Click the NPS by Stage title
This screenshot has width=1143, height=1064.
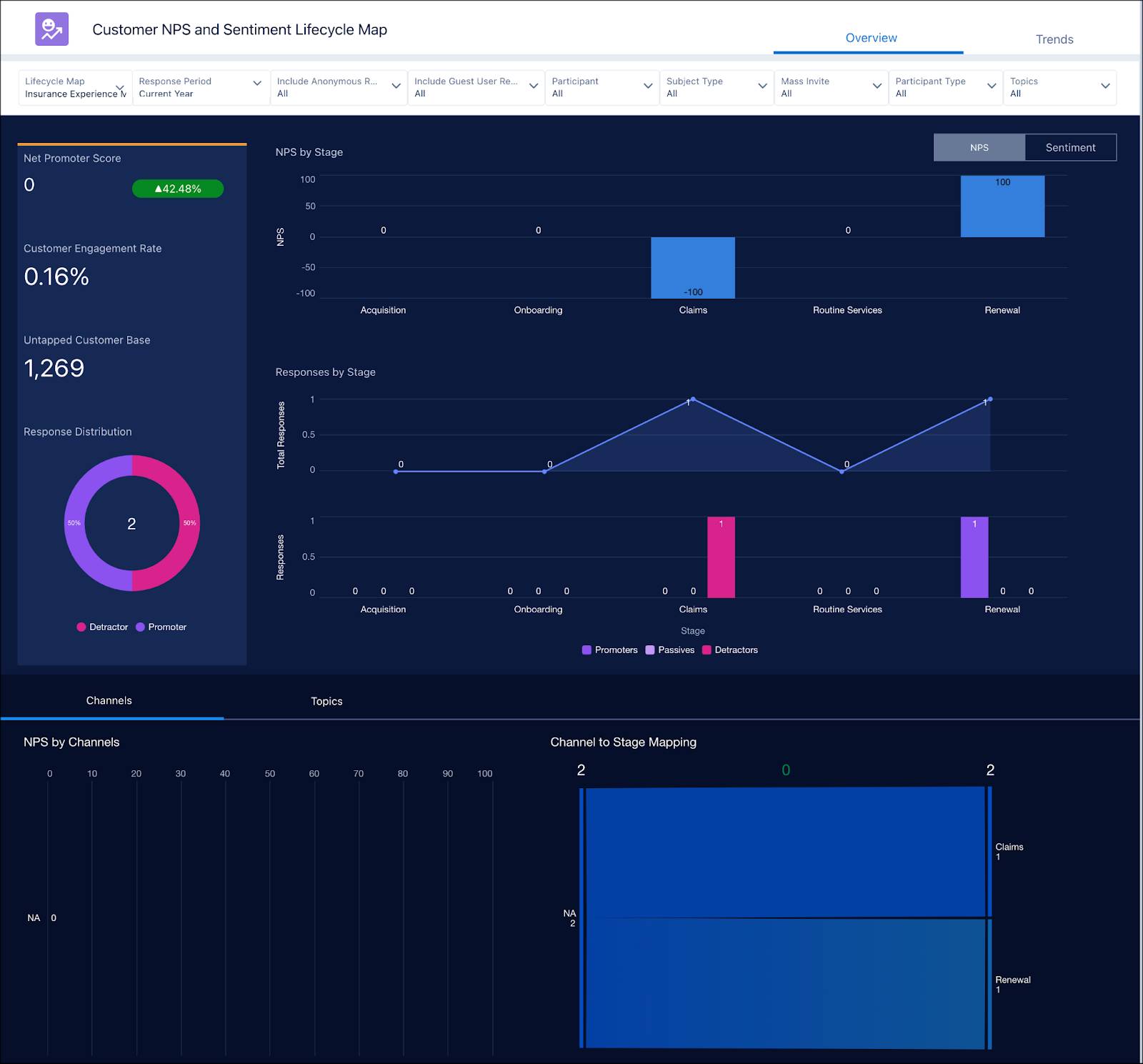coord(309,152)
